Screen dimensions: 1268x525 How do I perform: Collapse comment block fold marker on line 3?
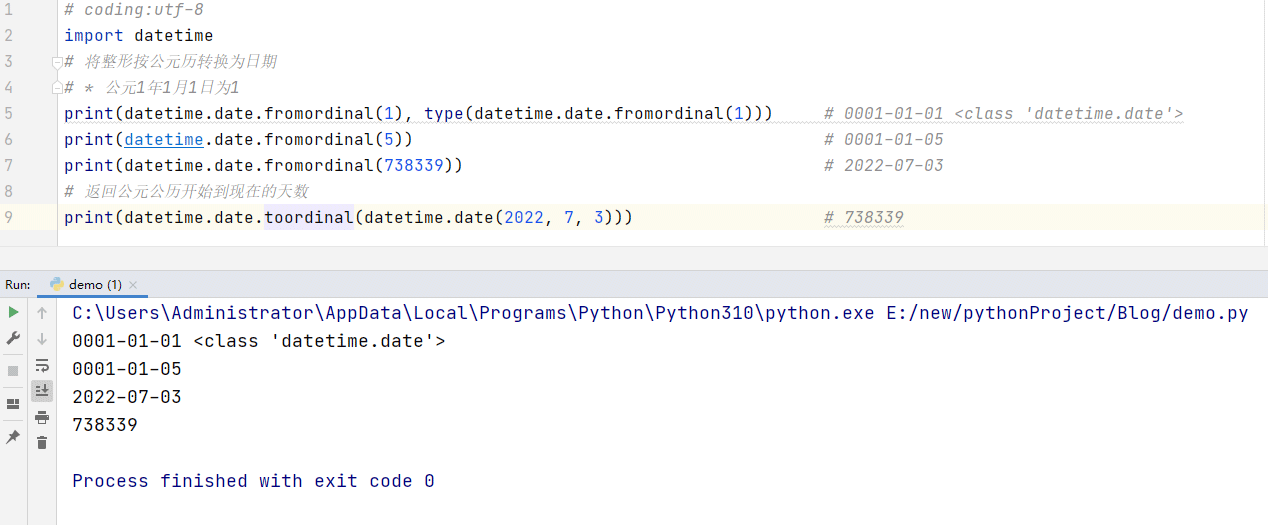pos(57,62)
